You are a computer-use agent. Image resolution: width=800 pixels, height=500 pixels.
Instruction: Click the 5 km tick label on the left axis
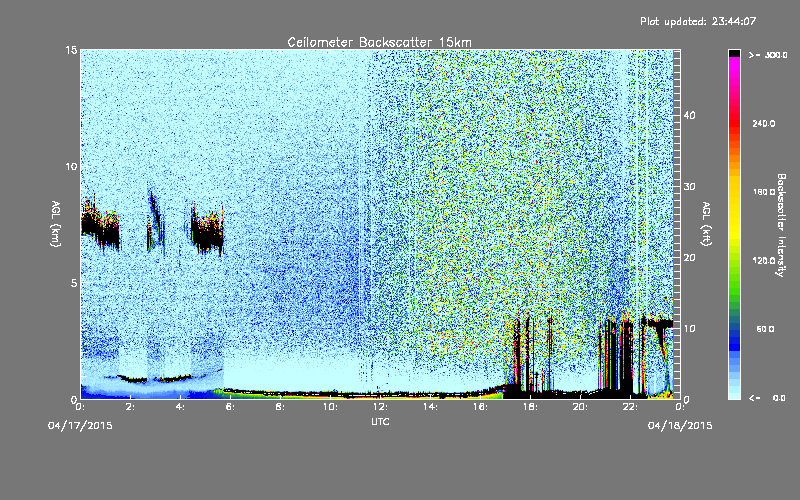pos(74,283)
